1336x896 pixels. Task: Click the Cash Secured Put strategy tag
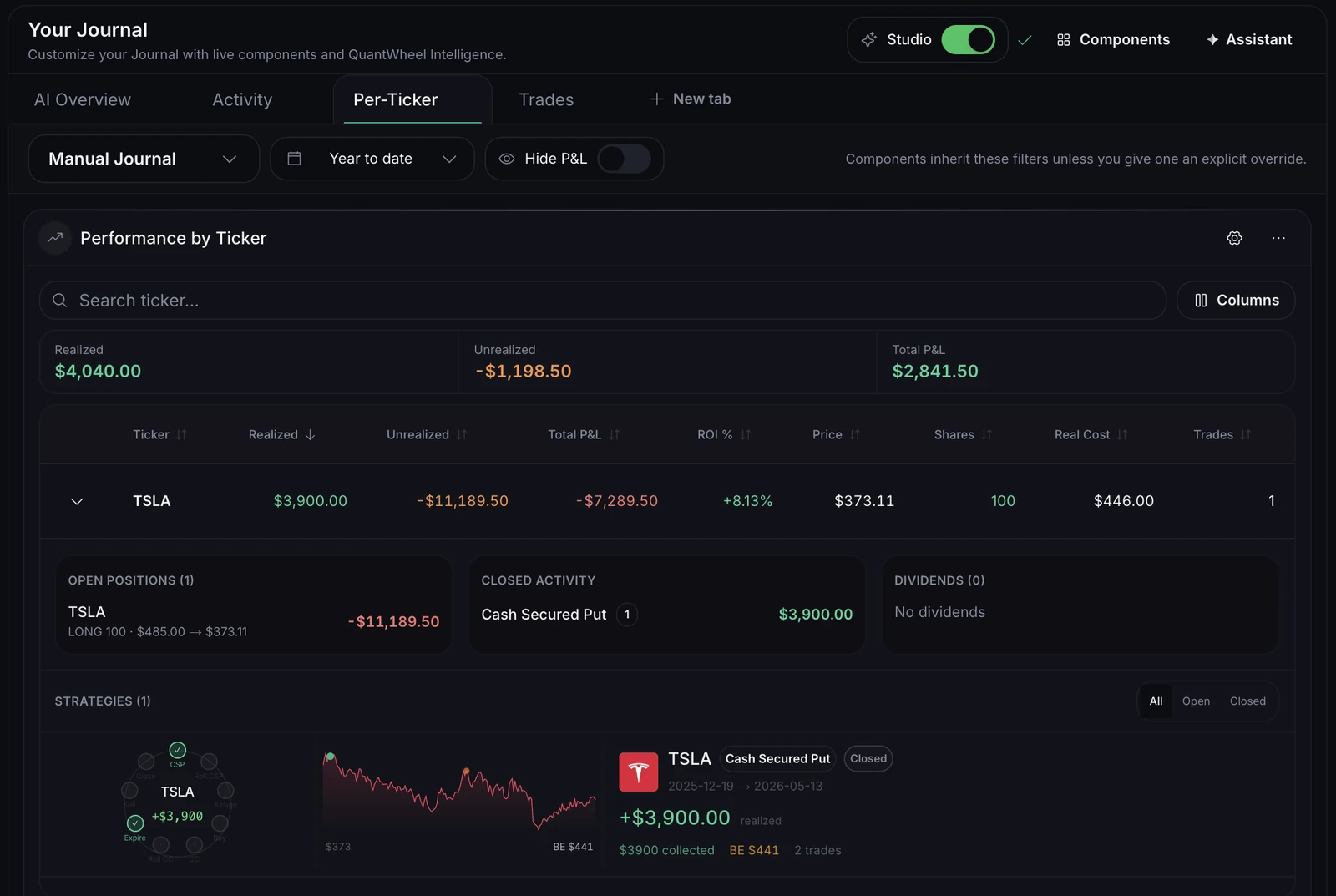[777, 759]
